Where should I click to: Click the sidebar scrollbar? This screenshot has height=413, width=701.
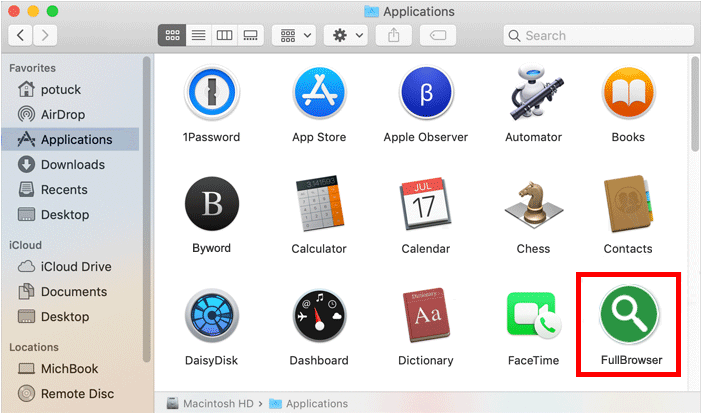(x=146, y=209)
